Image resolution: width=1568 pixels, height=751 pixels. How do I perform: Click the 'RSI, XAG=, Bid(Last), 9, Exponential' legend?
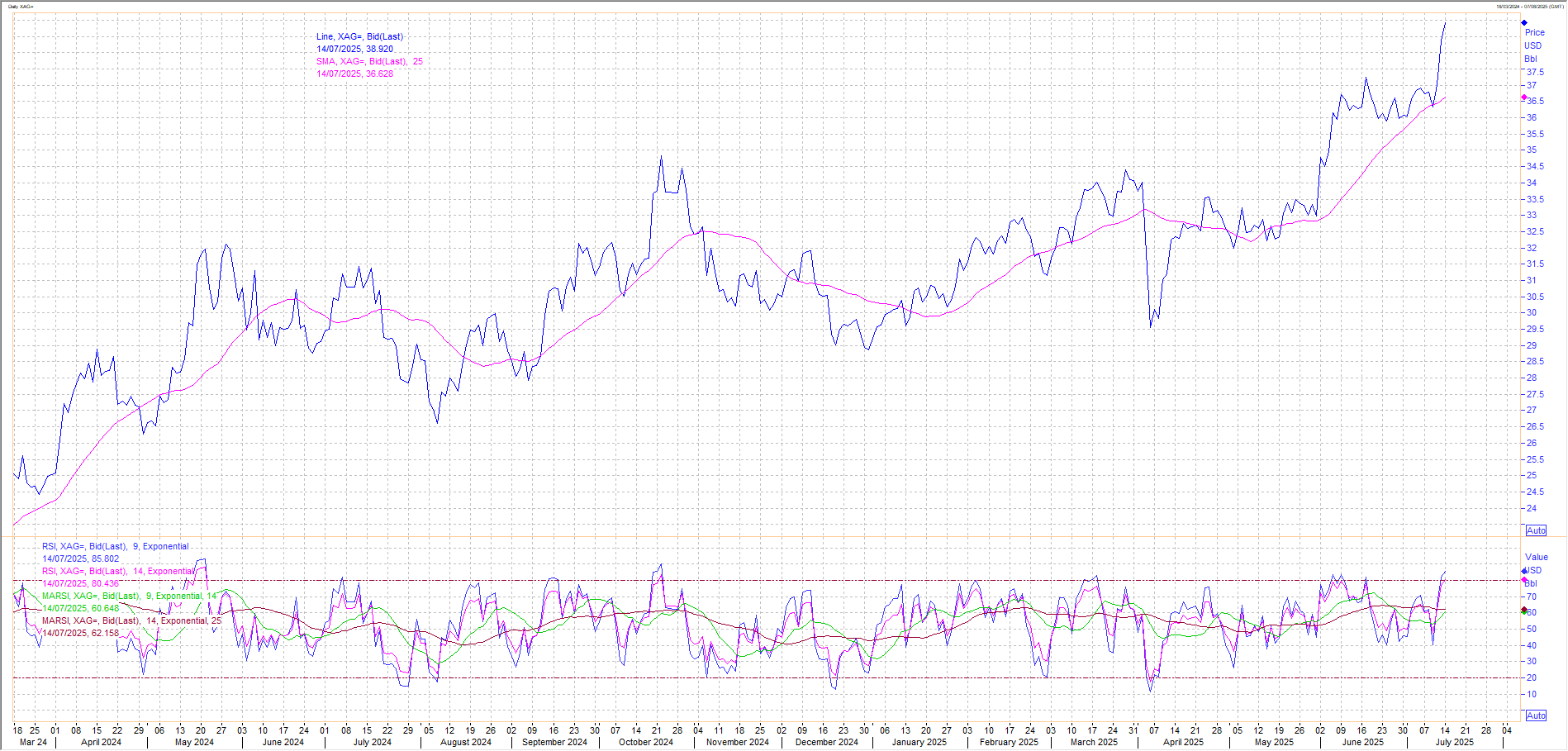tap(116, 546)
